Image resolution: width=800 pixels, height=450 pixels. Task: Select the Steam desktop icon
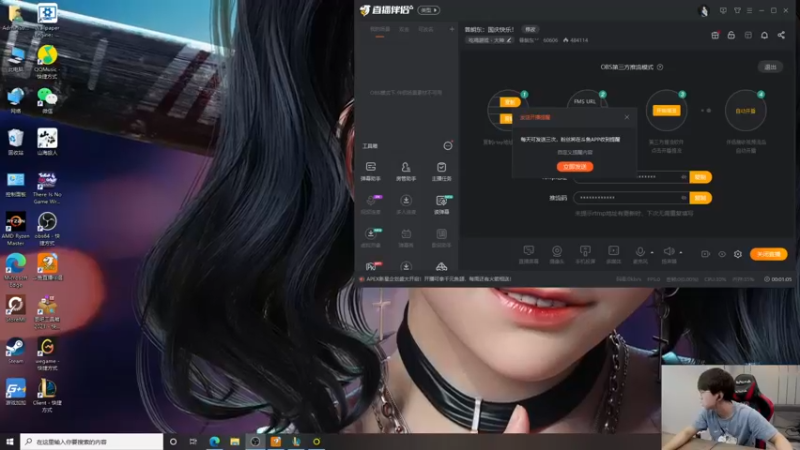15,351
